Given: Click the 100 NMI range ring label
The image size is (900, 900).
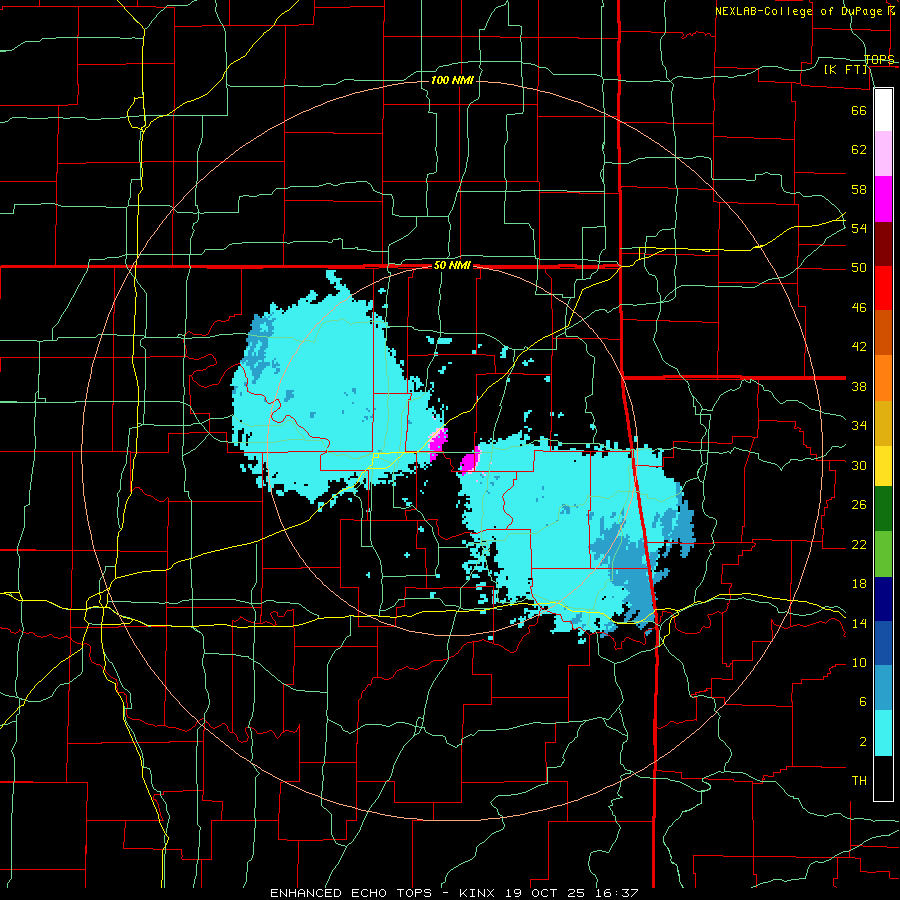Looking at the screenshot, I should tap(452, 80).
